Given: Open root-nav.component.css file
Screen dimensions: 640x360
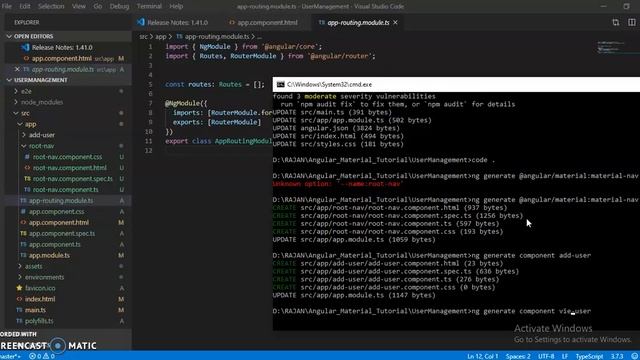Looking at the screenshot, I should click(x=67, y=157).
